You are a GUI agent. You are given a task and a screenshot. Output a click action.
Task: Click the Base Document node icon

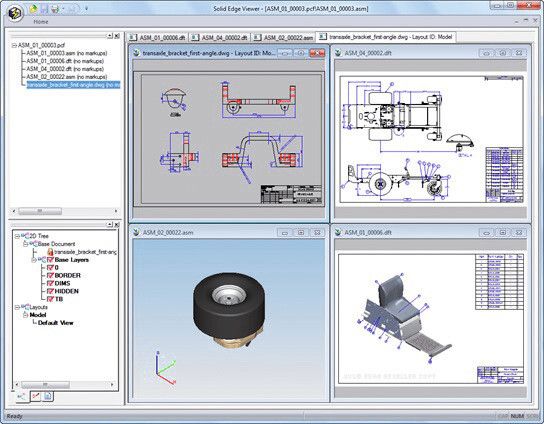pyautogui.click(x=33, y=244)
